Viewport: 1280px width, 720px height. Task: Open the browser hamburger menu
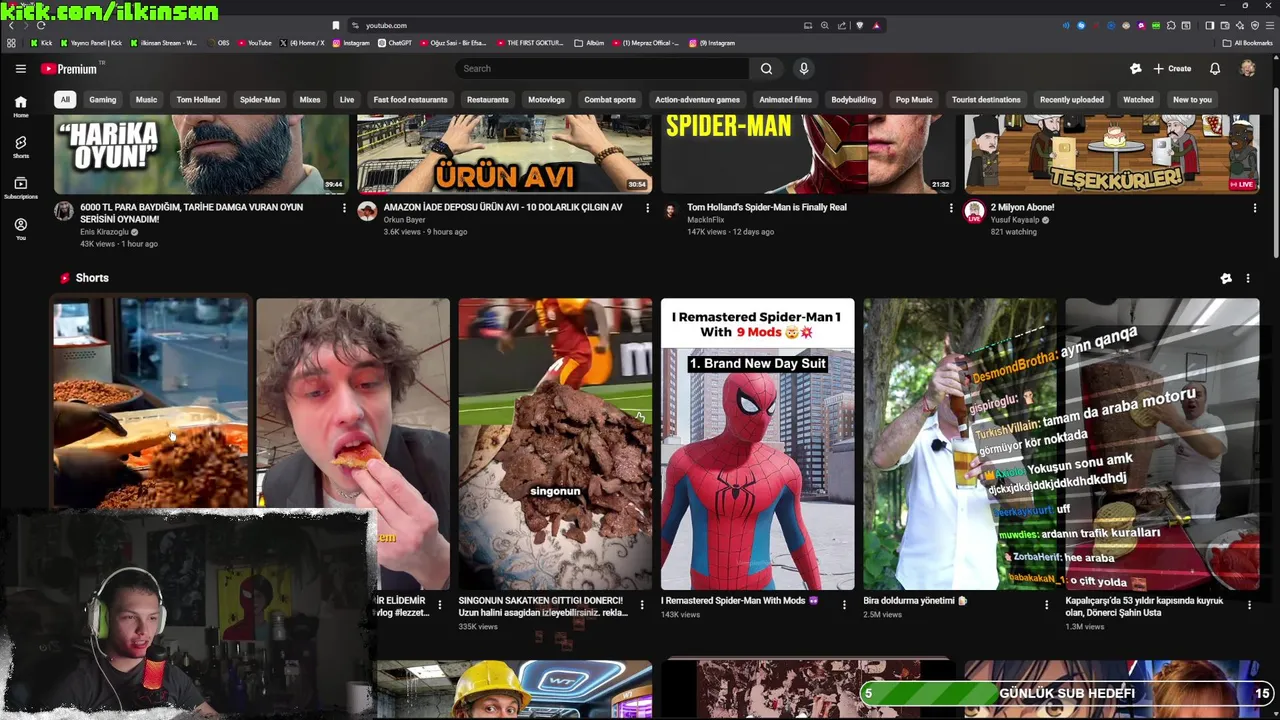[1268, 25]
